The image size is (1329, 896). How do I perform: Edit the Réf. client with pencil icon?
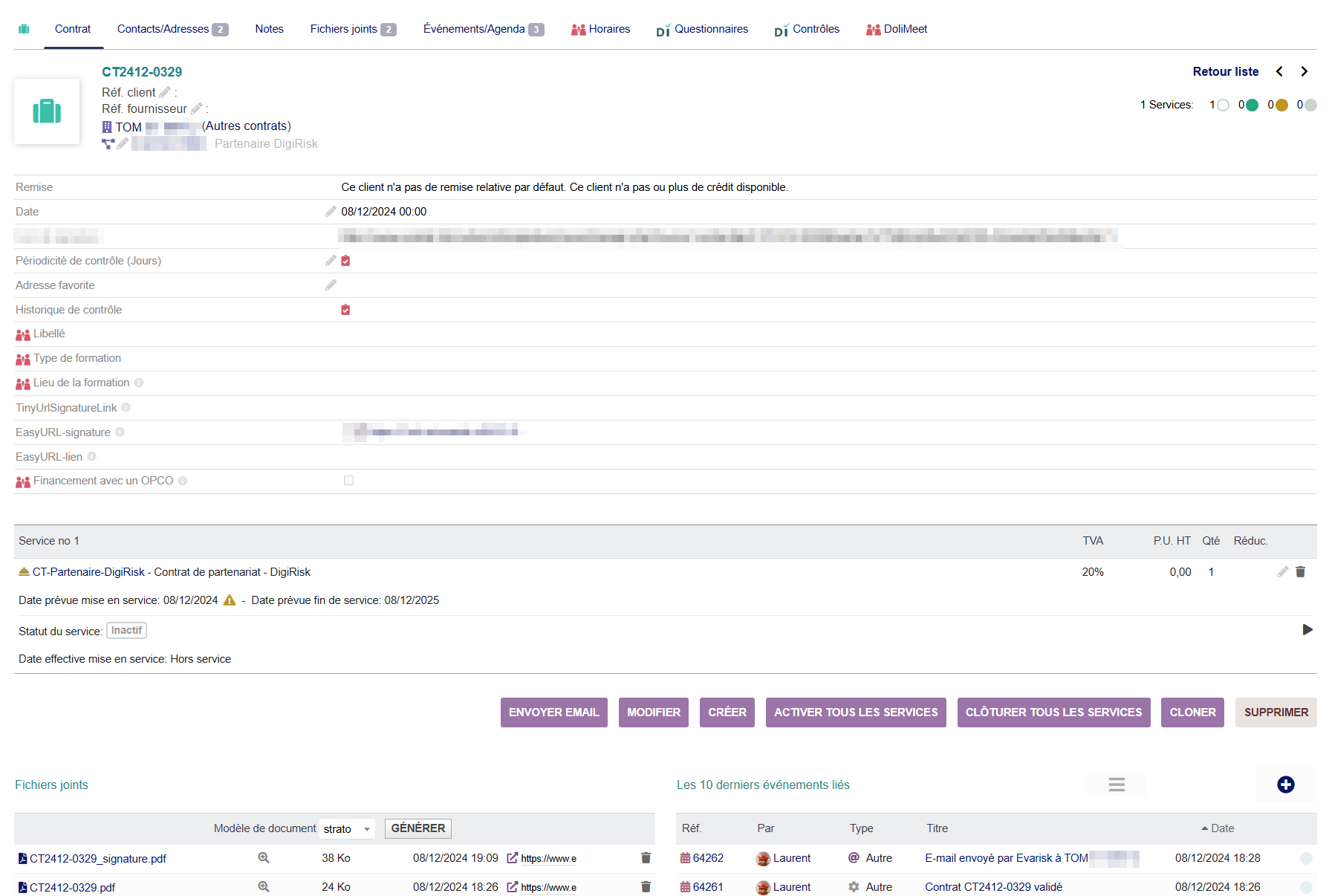(165, 92)
